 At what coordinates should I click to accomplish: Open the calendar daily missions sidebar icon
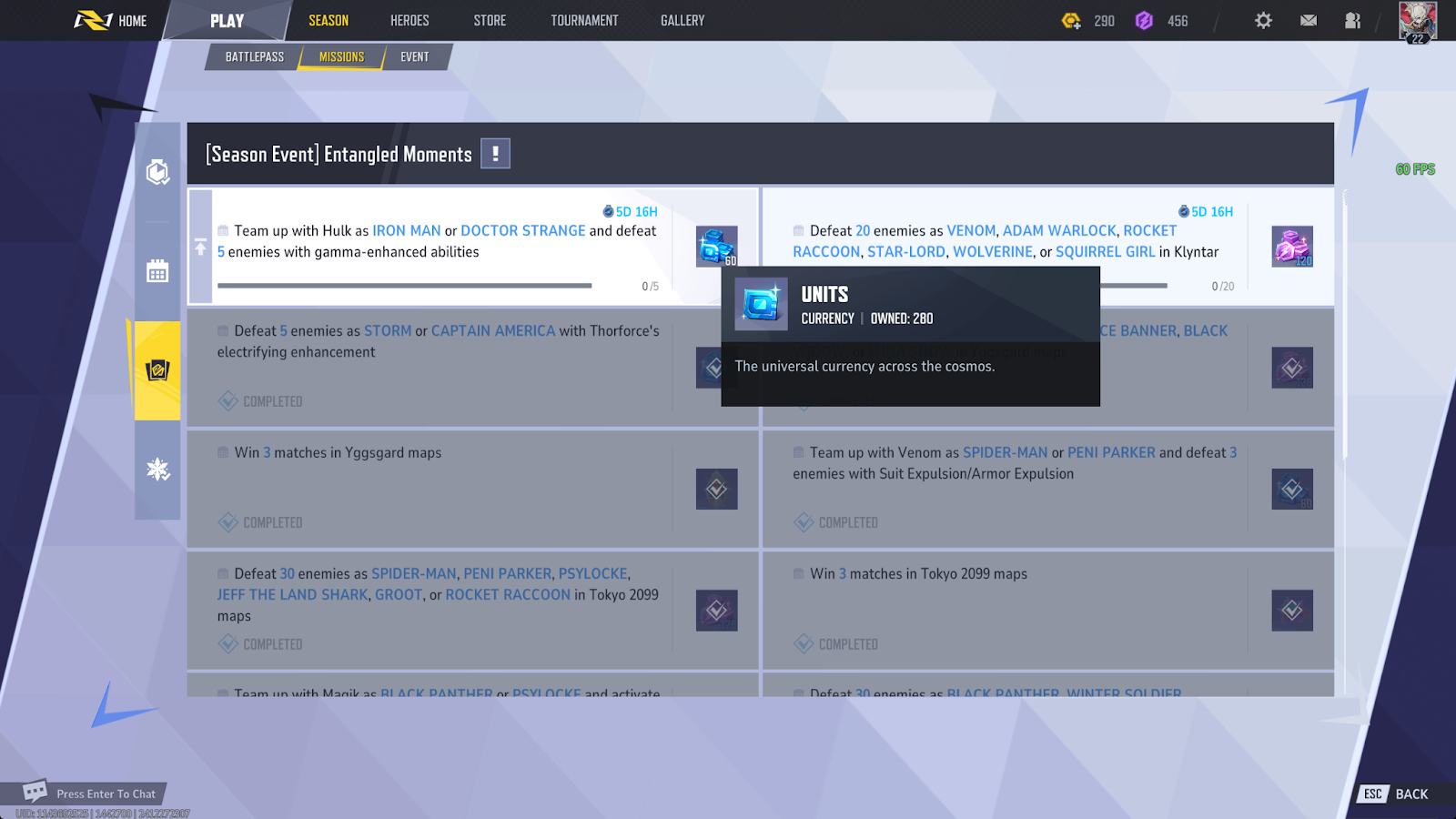click(157, 271)
